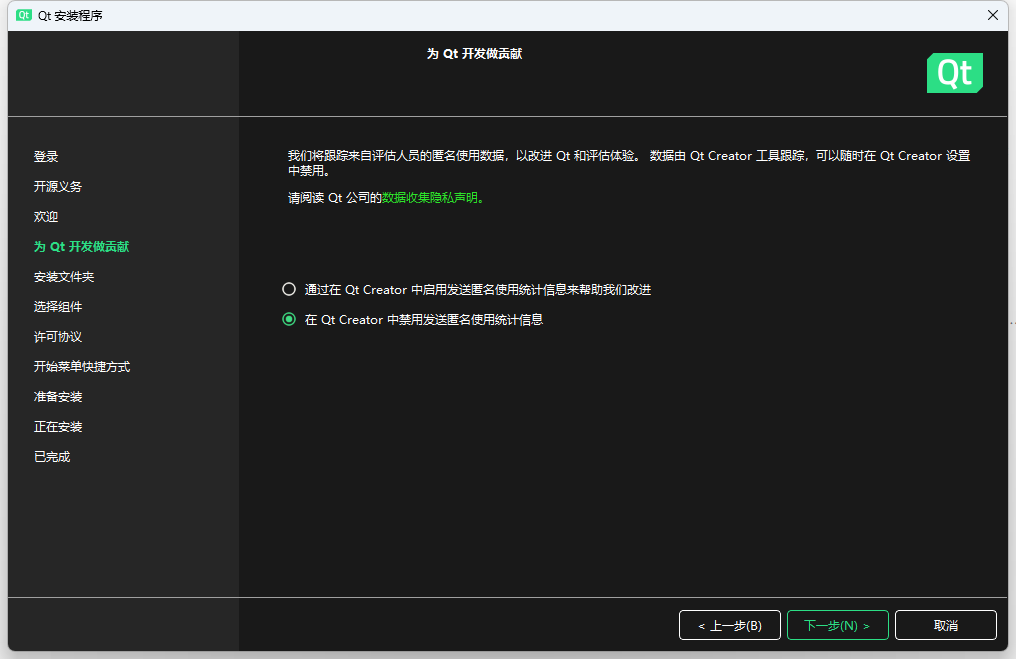The image size is (1016, 659).
Task: Click the Qt 安装程序 window title text
Action: (x=70, y=16)
